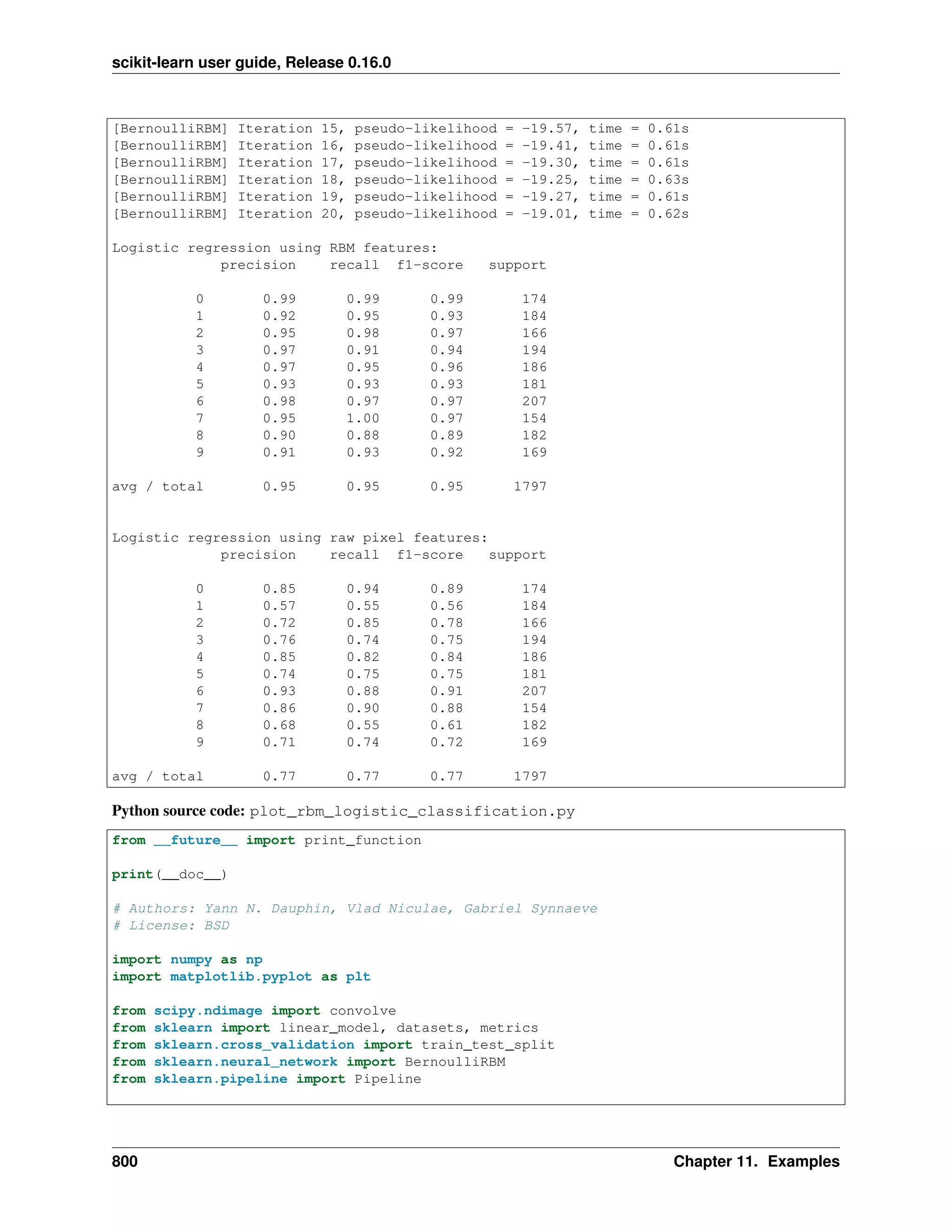Click 'Python source code:' label
The height and width of the screenshot is (1232, 952).
178,811
